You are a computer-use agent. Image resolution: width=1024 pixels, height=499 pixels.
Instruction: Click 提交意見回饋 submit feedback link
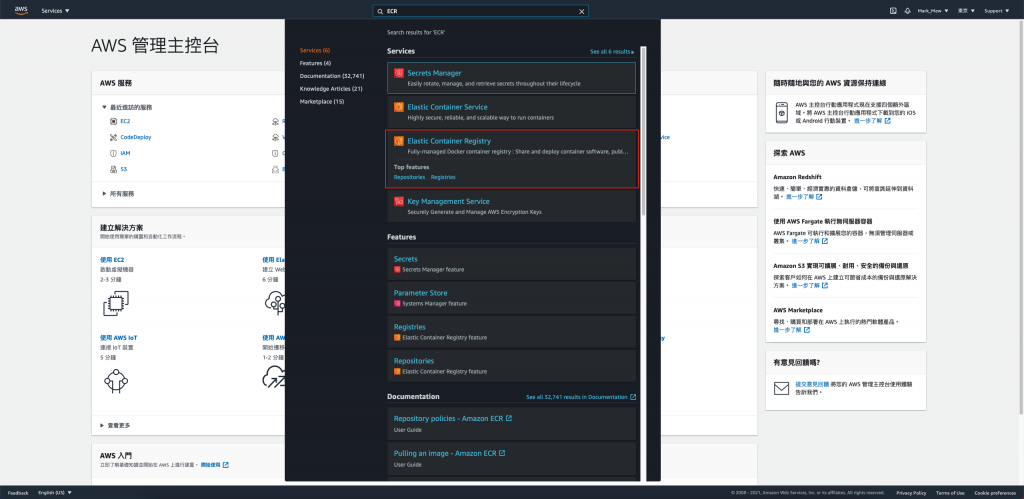click(812, 384)
